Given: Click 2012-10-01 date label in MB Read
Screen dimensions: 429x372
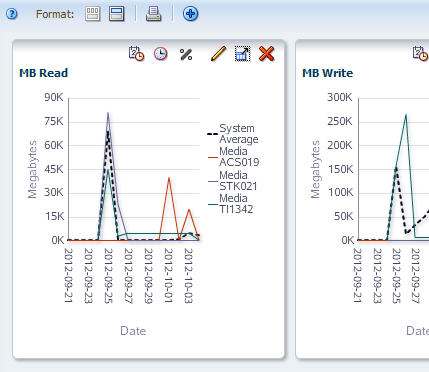Looking at the screenshot, I should [x=168, y=276].
